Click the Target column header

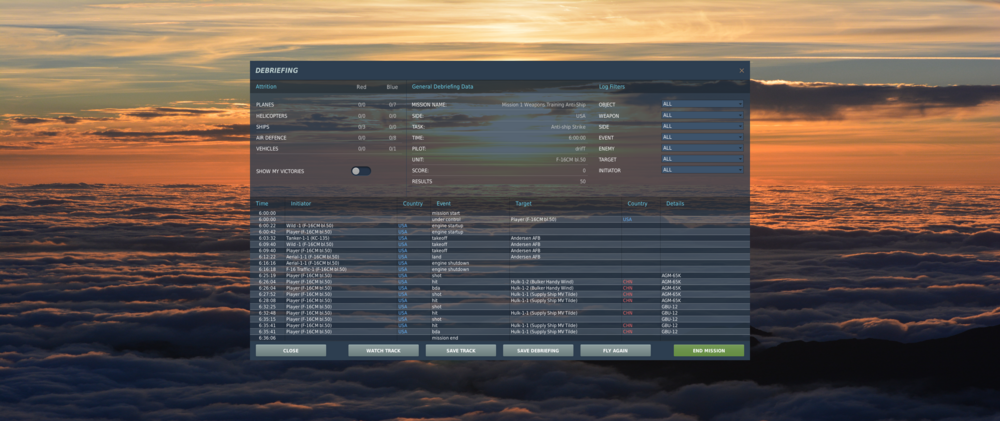pyautogui.click(x=523, y=203)
